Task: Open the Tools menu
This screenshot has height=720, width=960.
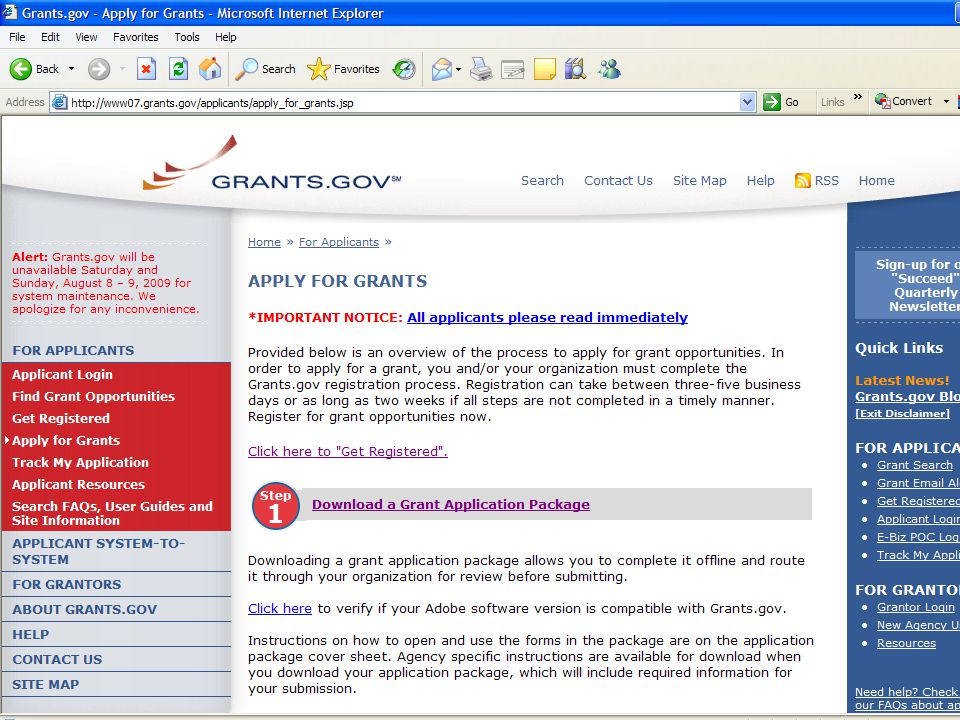Action: tap(187, 37)
